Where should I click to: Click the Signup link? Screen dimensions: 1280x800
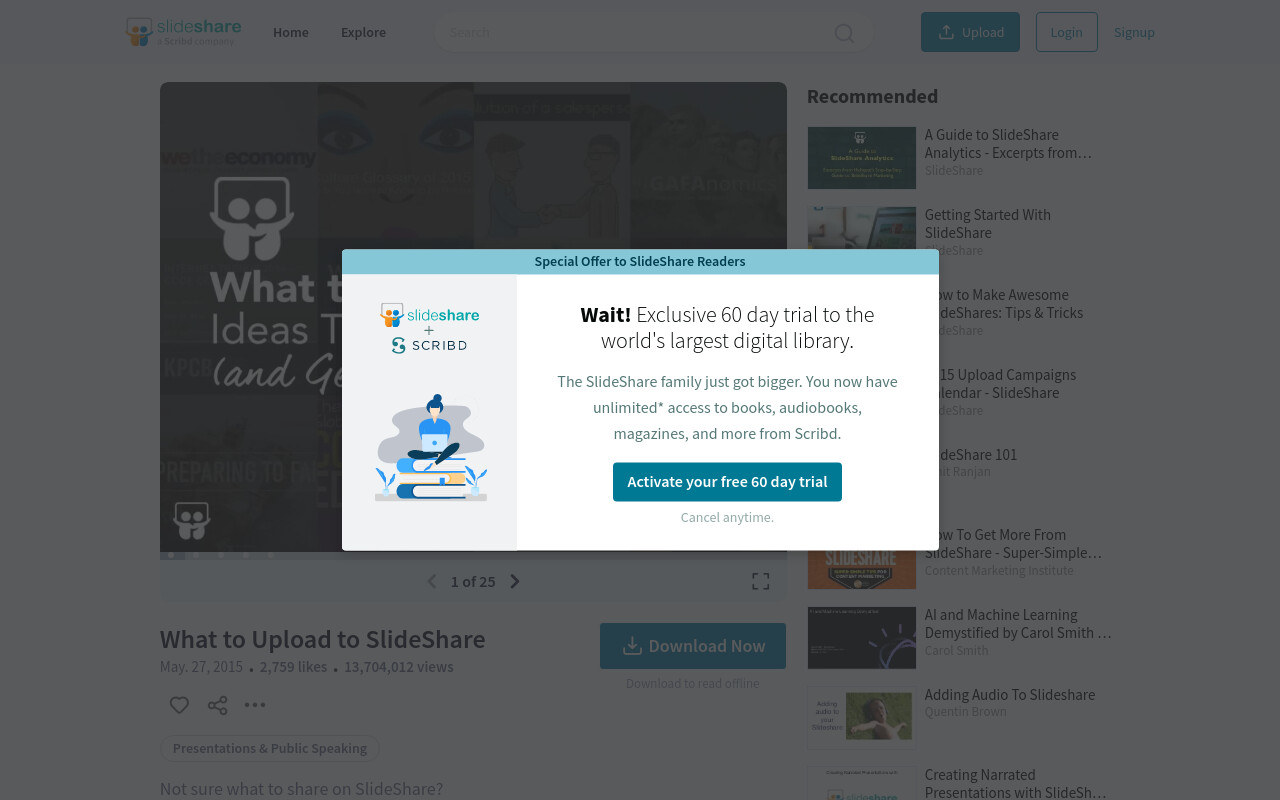point(1134,32)
